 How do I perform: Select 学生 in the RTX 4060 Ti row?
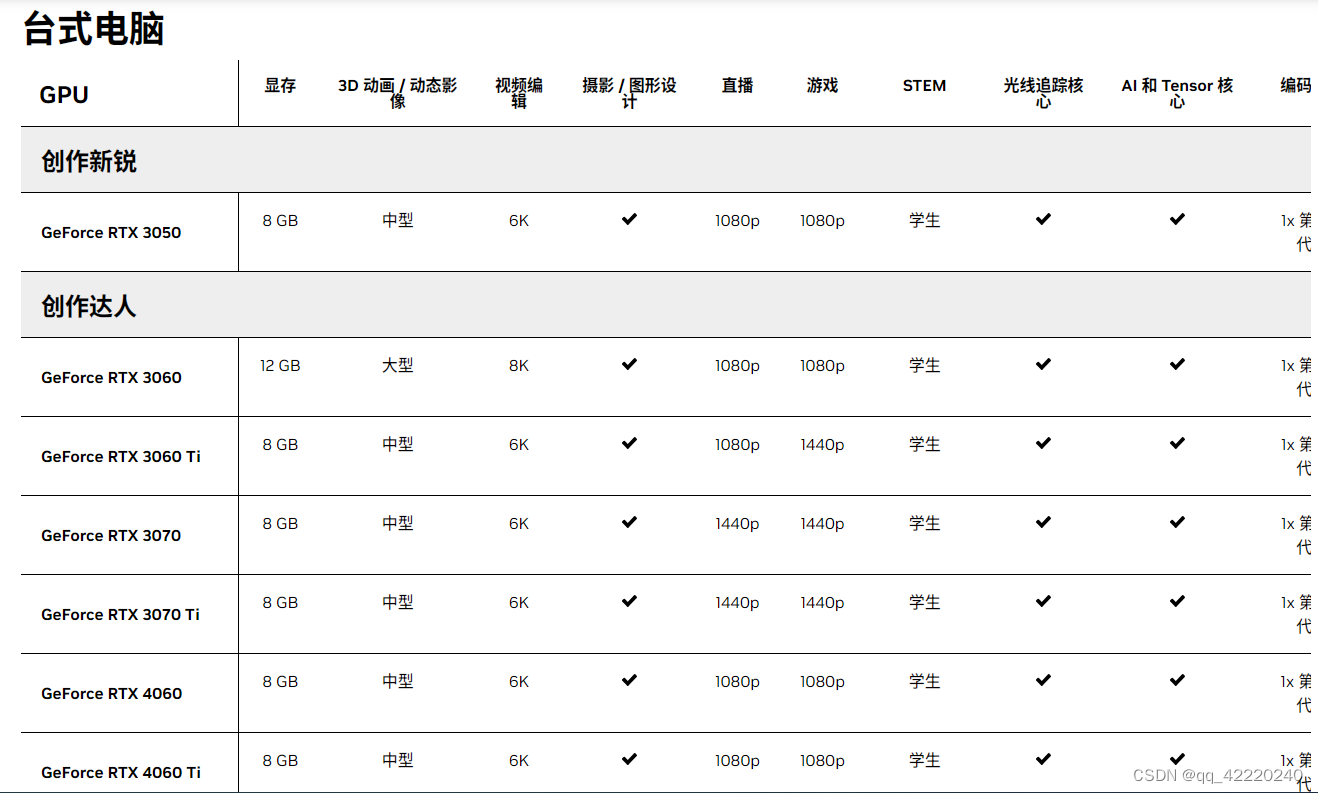pos(925,761)
